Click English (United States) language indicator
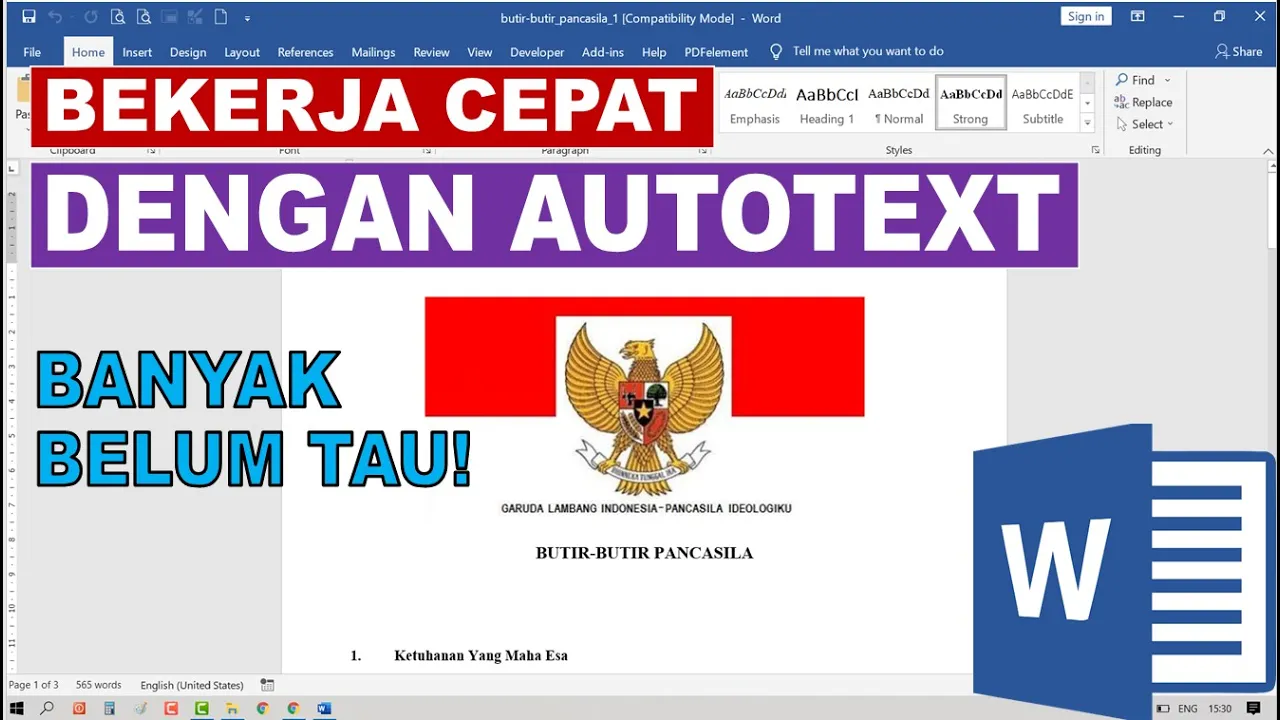Image resolution: width=1280 pixels, height=720 pixels. click(192, 685)
